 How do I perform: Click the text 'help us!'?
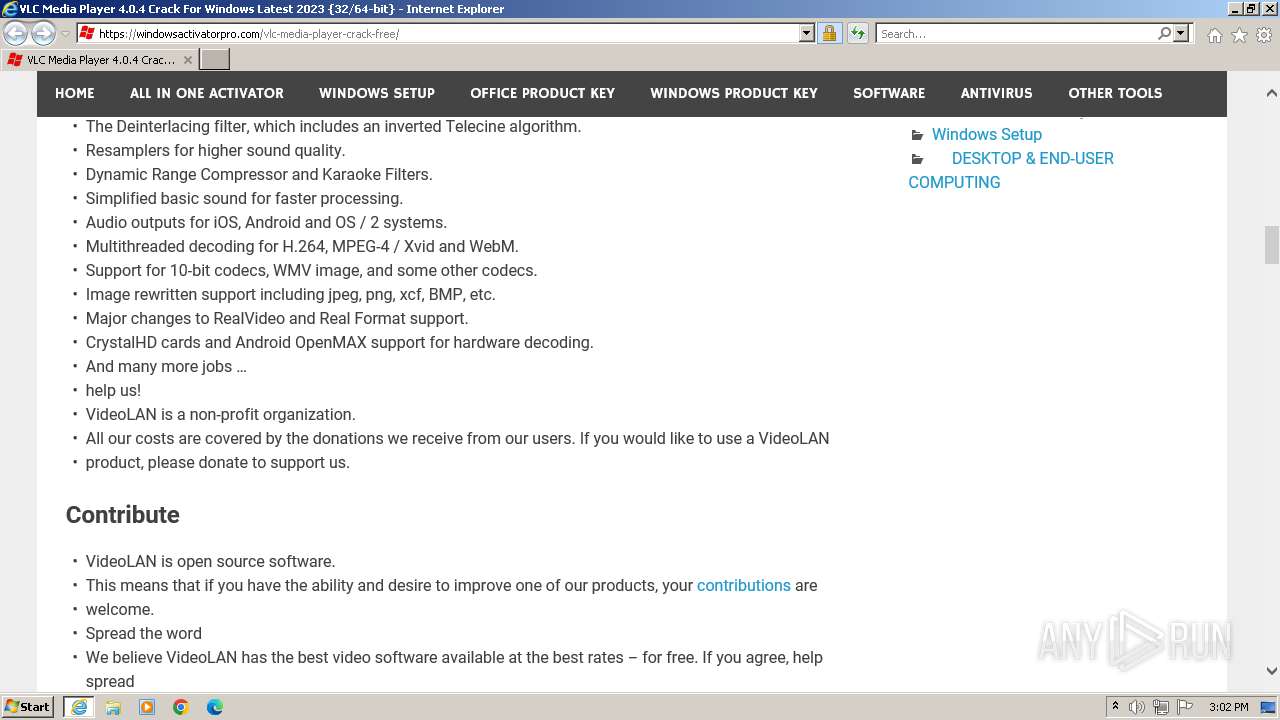tap(113, 390)
